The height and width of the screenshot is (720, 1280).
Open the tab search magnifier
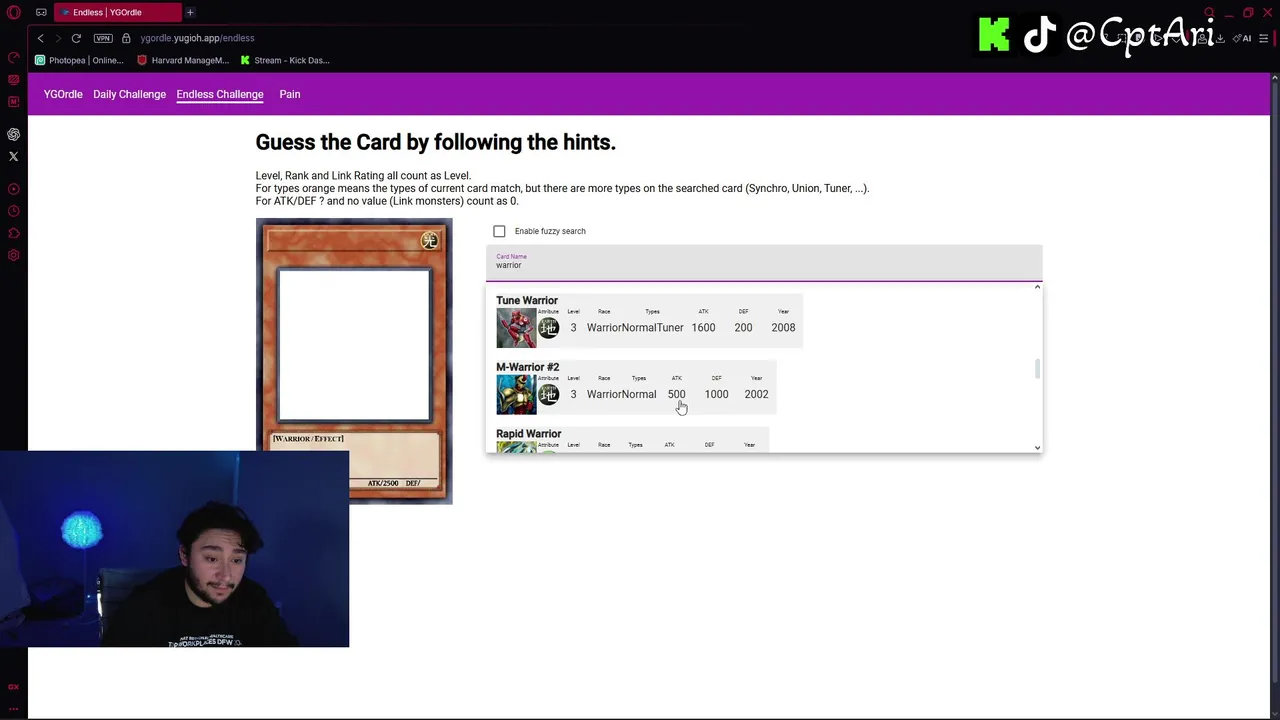pyautogui.click(x=1209, y=12)
